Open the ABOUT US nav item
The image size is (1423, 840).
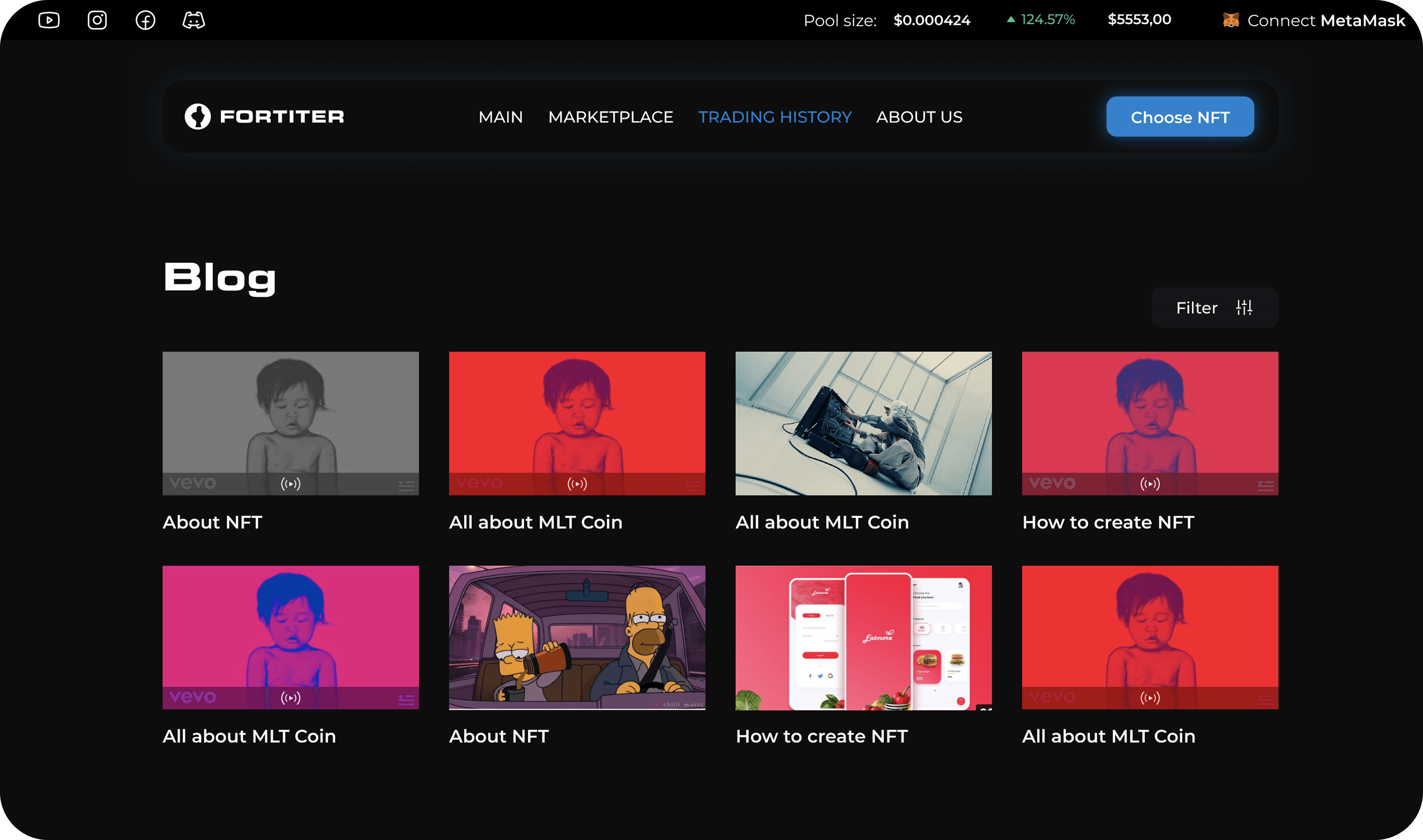919,117
